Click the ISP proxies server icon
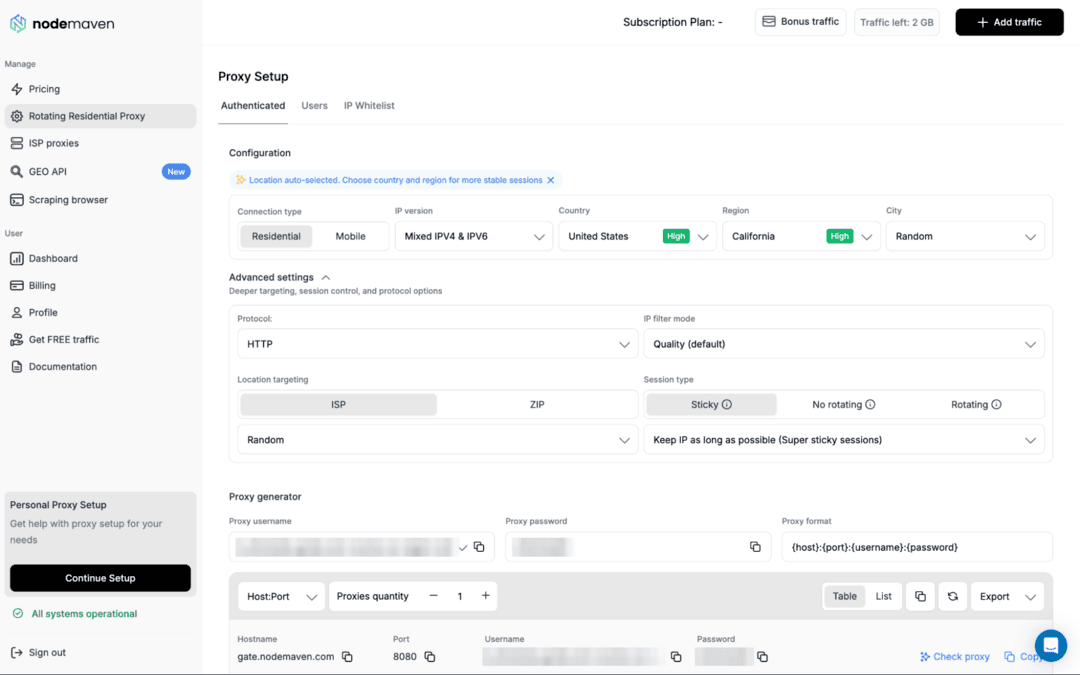1080x675 pixels. click(17, 143)
